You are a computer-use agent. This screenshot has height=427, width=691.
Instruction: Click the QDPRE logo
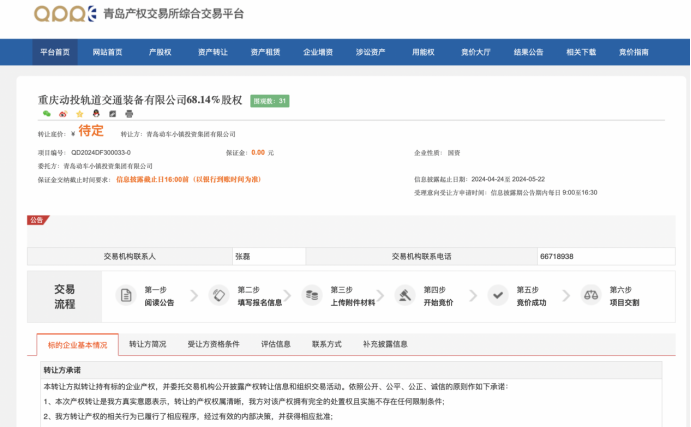65,14
